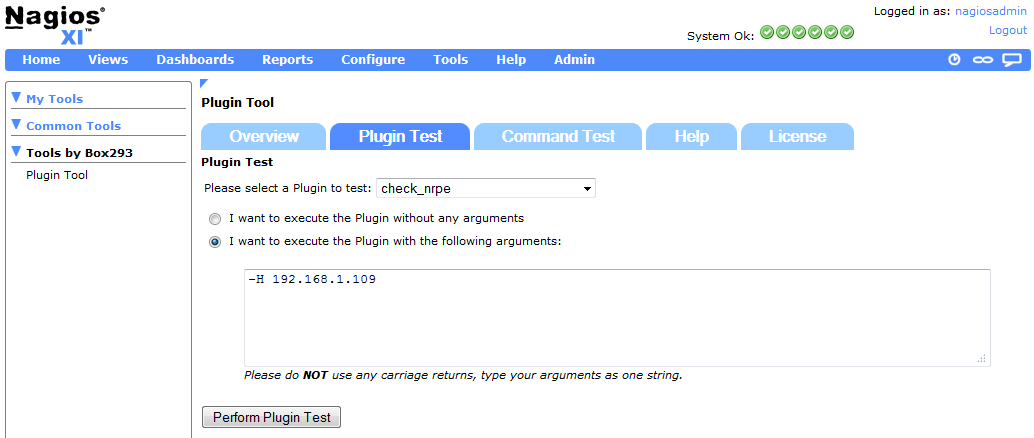Open the Views menu
Screen dimensions: 1034x438
click(107, 59)
